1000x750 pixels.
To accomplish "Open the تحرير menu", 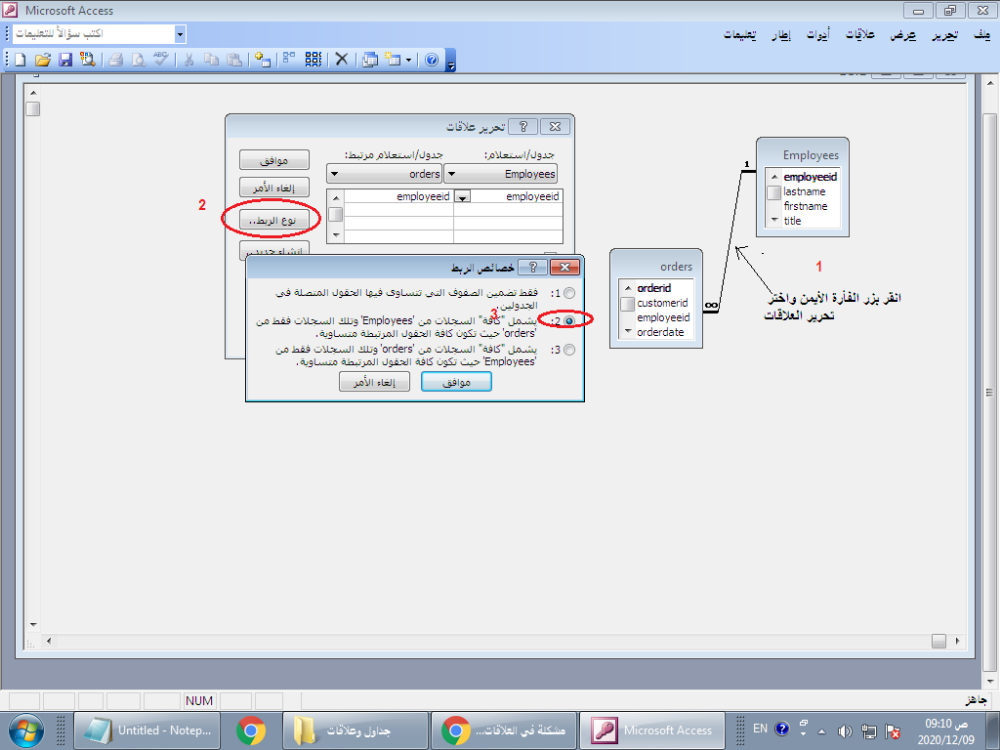I will [x=945, y=34].
